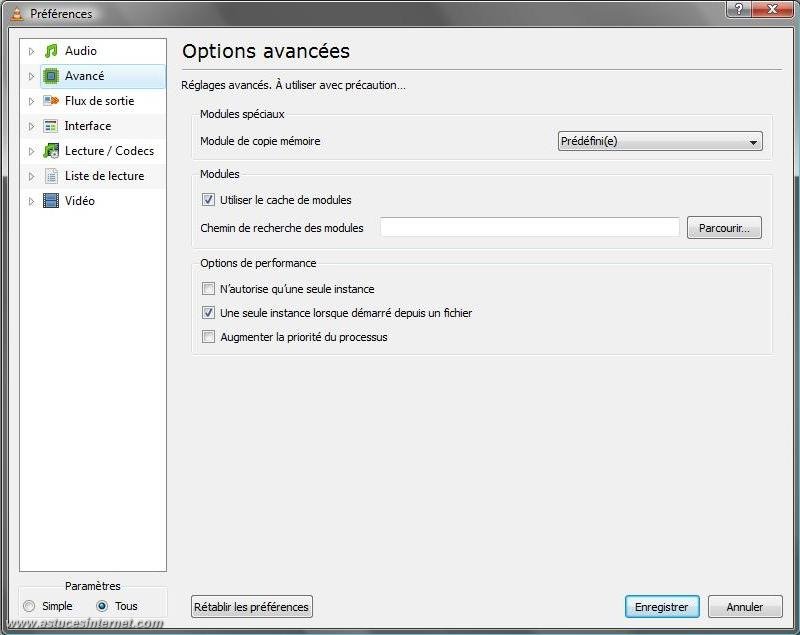Expand the Interface tree node arrow
The height and width of the screenshot is (635, 800).
click(31, 126)
